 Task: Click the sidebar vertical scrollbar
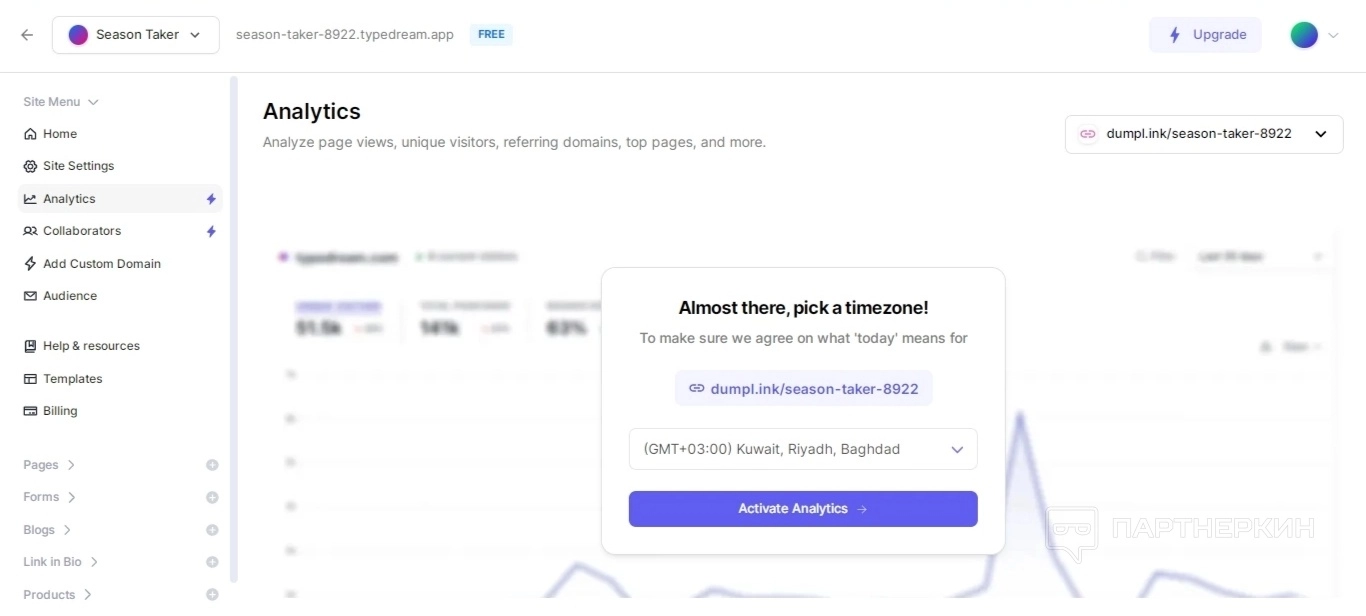point(234,330)
